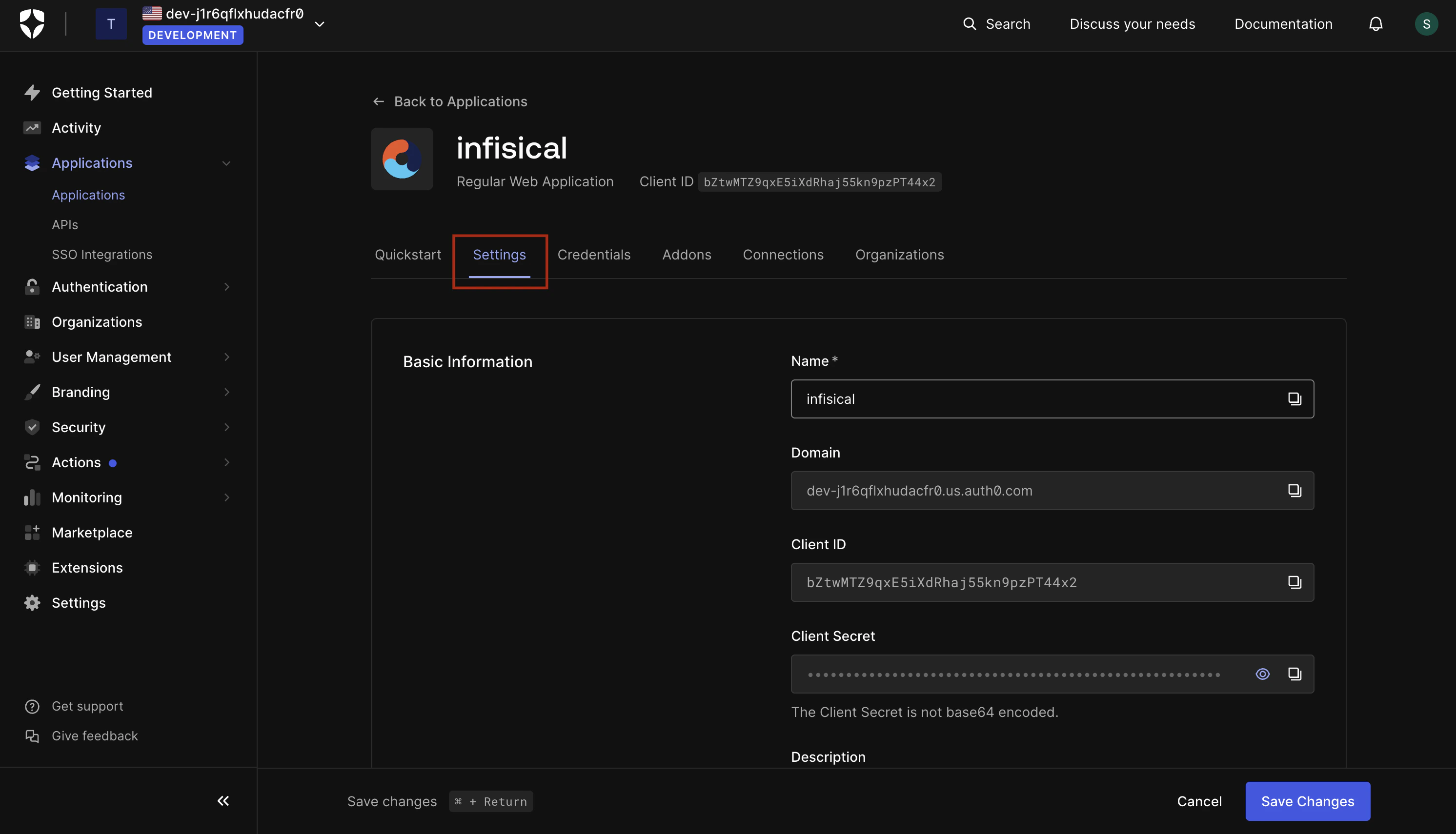The width and height of the screenshot is (1456, 834).
Task: Click the sidebar Settings gear icon
Action: click(32, 603)
